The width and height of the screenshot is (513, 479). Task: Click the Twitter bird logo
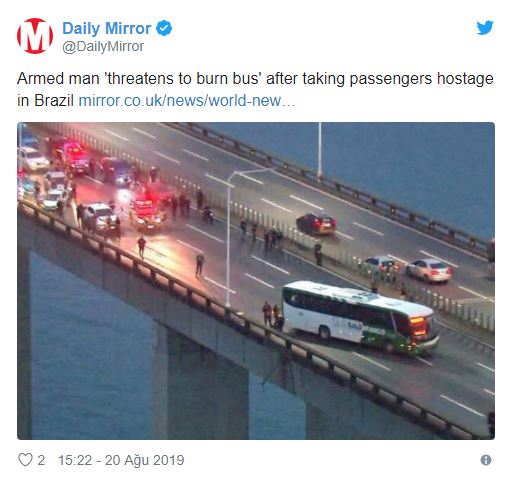[x=485, y=28]
